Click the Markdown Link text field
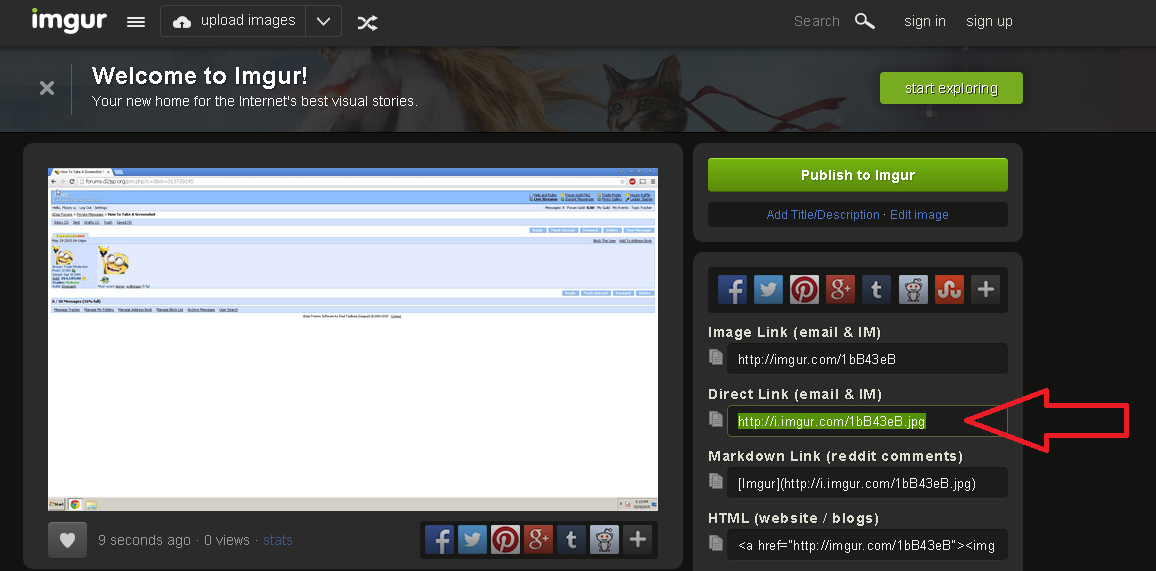This screenshot has height=571, width=1156. pos(867,483)
